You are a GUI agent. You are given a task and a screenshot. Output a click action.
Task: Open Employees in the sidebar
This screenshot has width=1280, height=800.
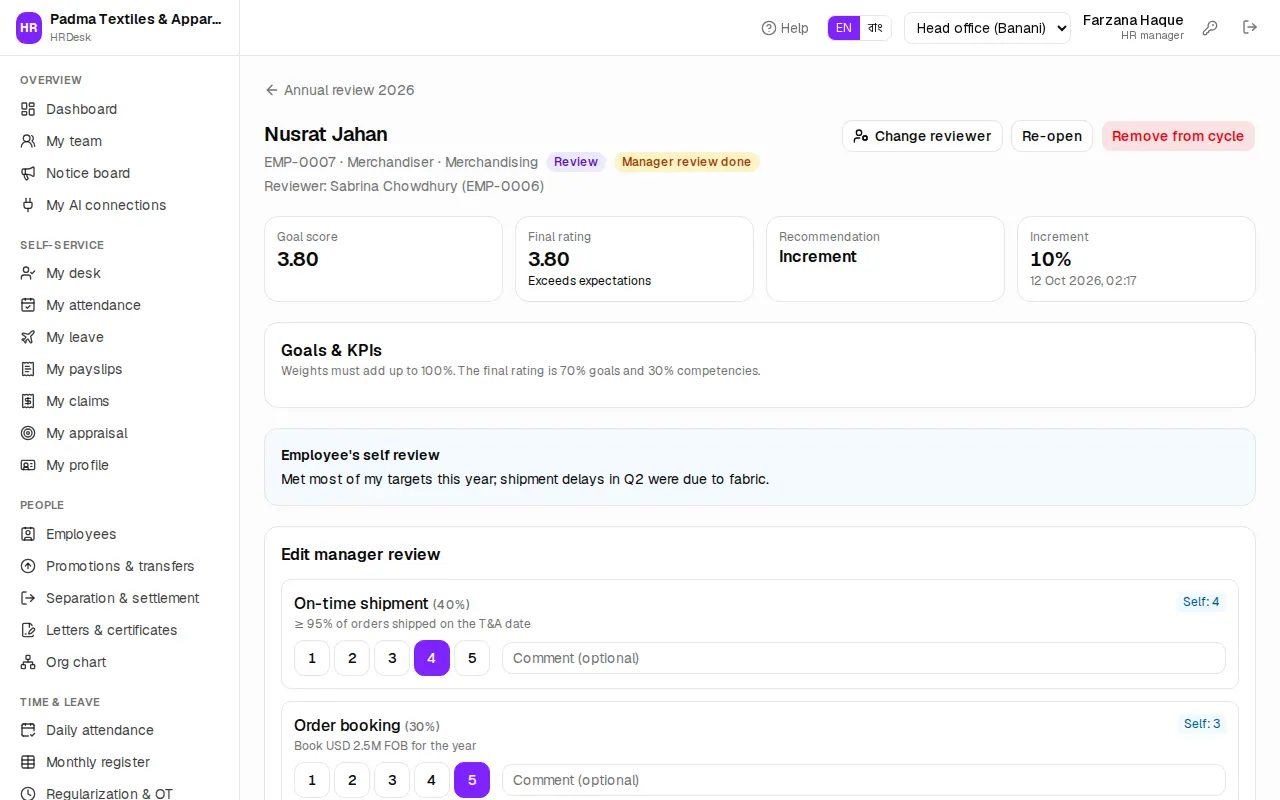pyautogui.click(x=120, y=534)
